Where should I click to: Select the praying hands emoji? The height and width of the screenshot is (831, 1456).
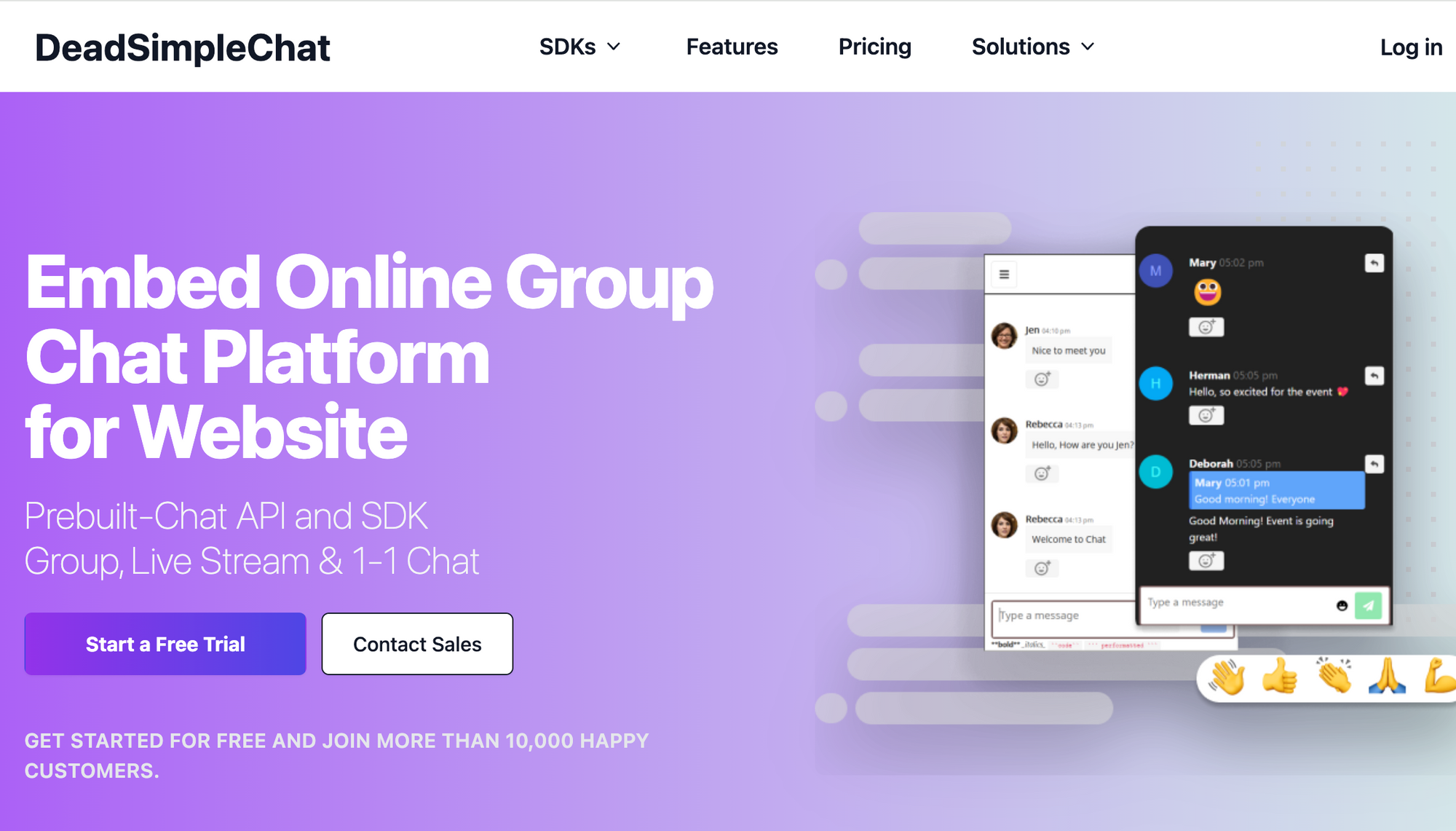click(1387, 678)
